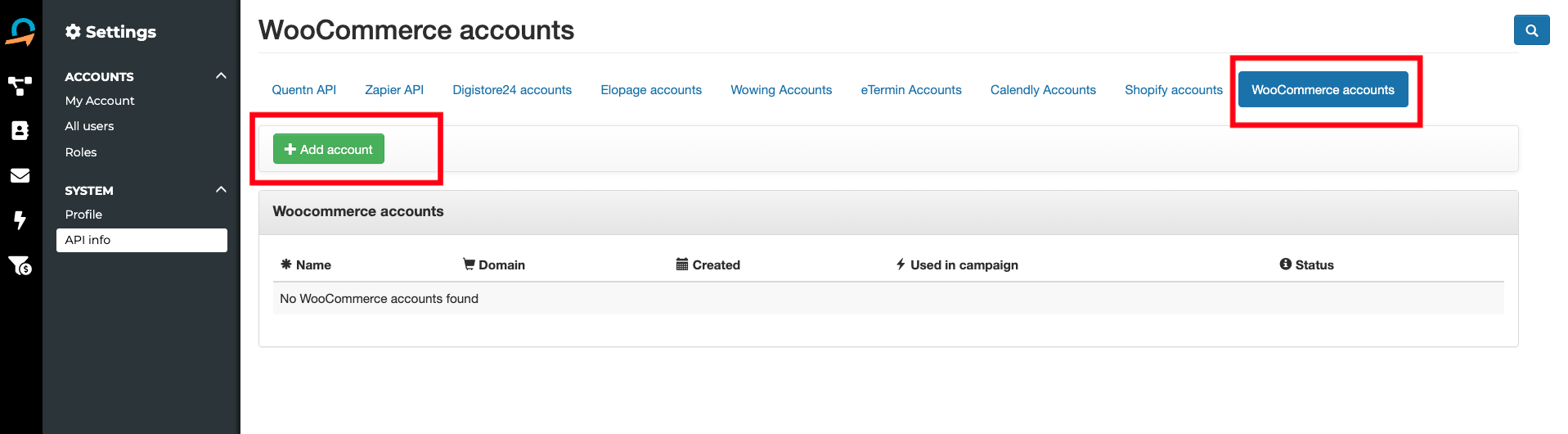Click the Created column header
The image size is (1568, 434).
pyautogui.click(x=708, y=264)
